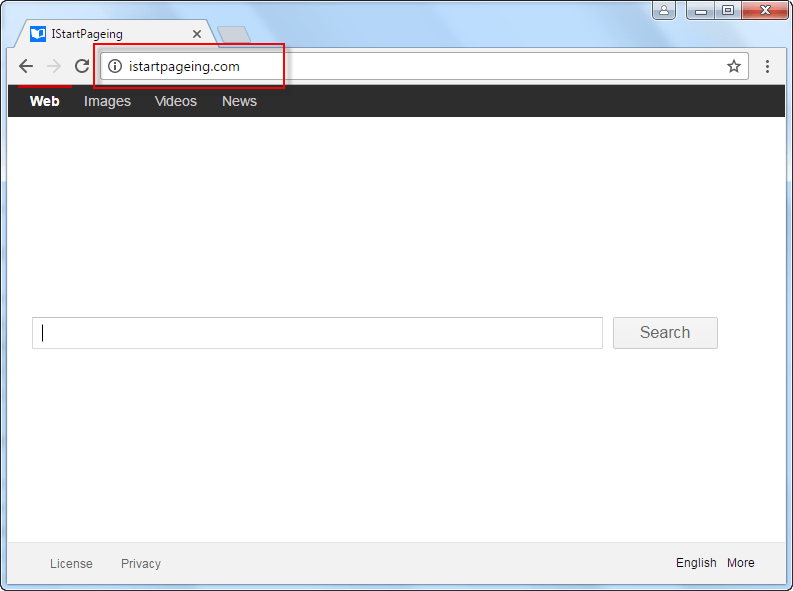The width and height of the screenshot is (793, 591).
Task: Switch to the News search category
Action: click(239, 101)
